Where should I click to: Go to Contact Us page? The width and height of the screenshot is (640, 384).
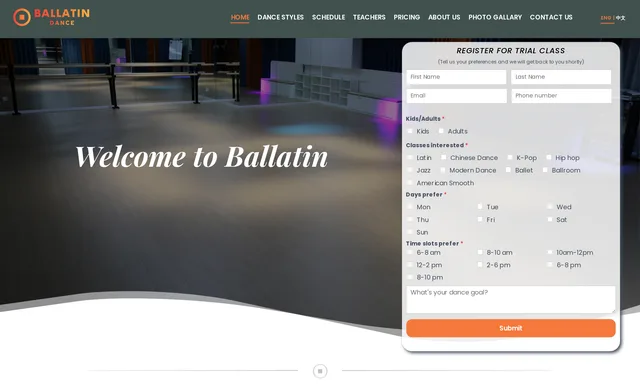click(x=551, y=17)
